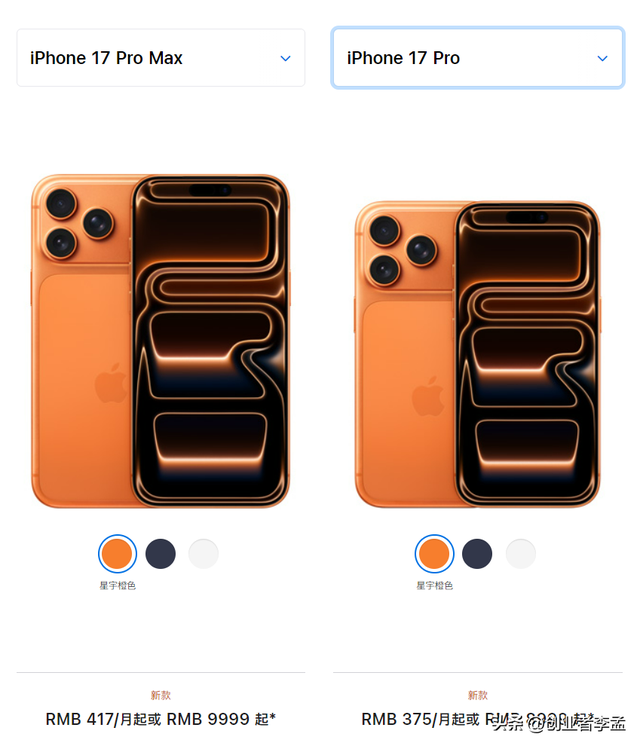Click the iPhone 17 Pro Max product image
Screen dimensions: 640x746
[x=161, y=341]
